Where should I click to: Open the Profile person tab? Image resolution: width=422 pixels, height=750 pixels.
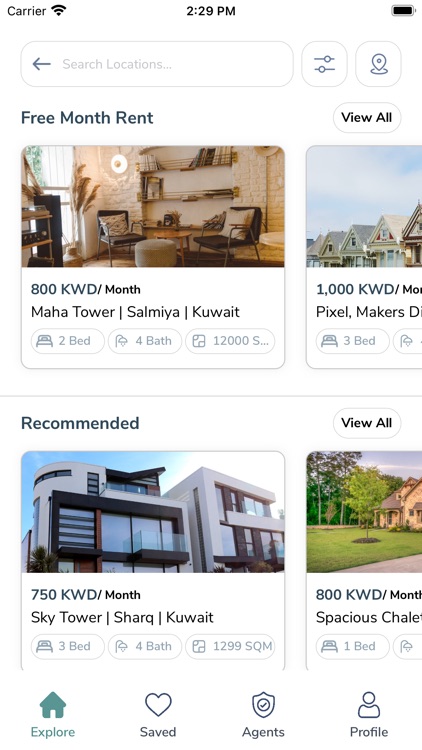tap(369, 715)
